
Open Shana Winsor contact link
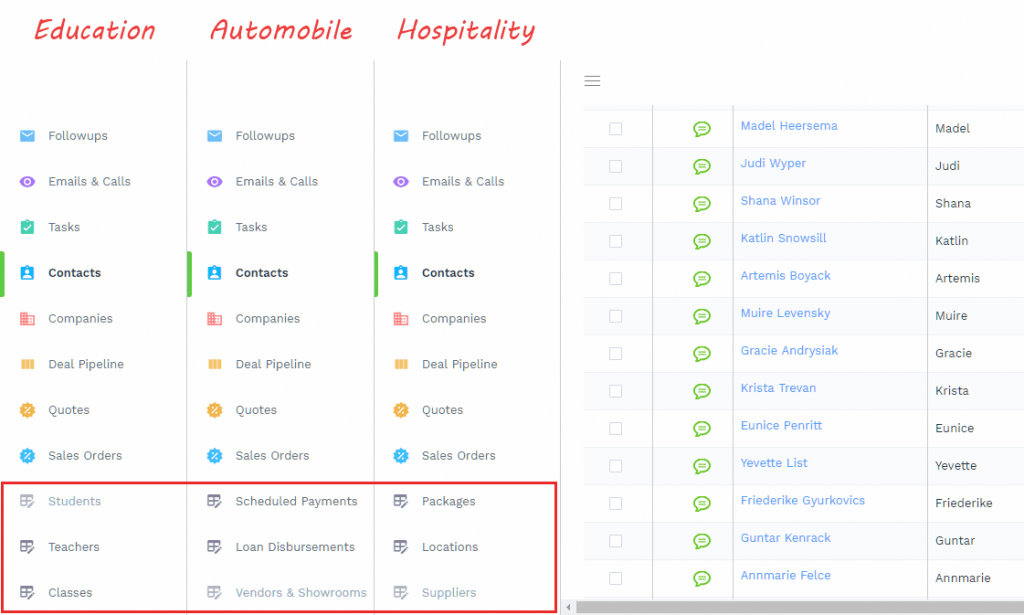(780, 201)
